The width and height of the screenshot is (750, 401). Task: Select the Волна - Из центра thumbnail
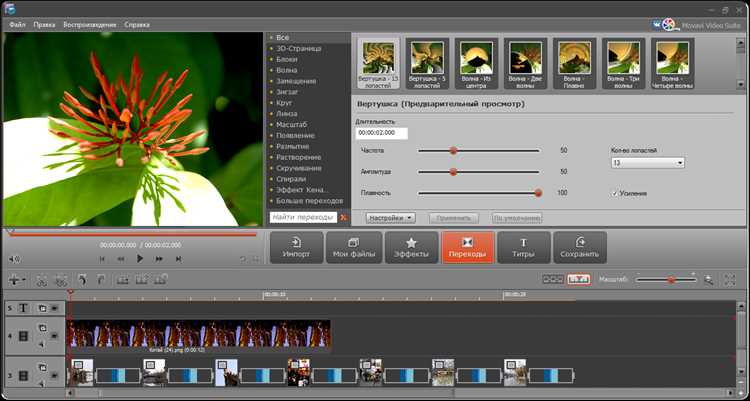click(476, 64)
